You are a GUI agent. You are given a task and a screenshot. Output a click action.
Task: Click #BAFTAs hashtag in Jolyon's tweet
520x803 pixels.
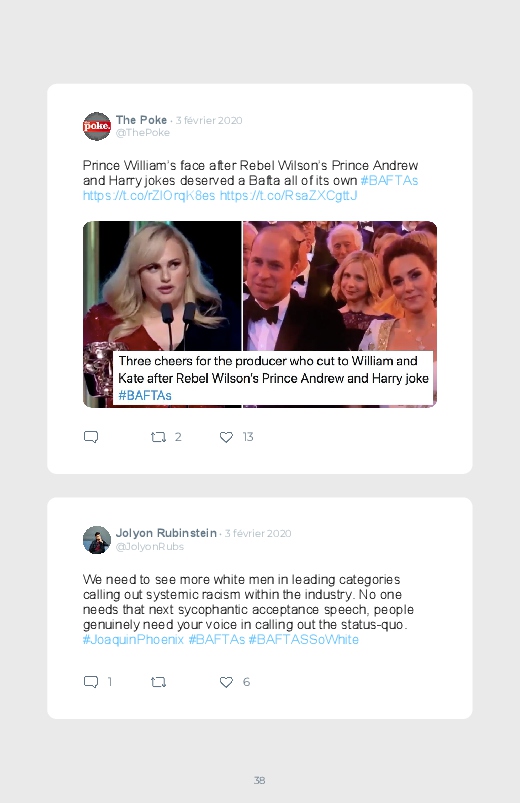click(217, 639)
